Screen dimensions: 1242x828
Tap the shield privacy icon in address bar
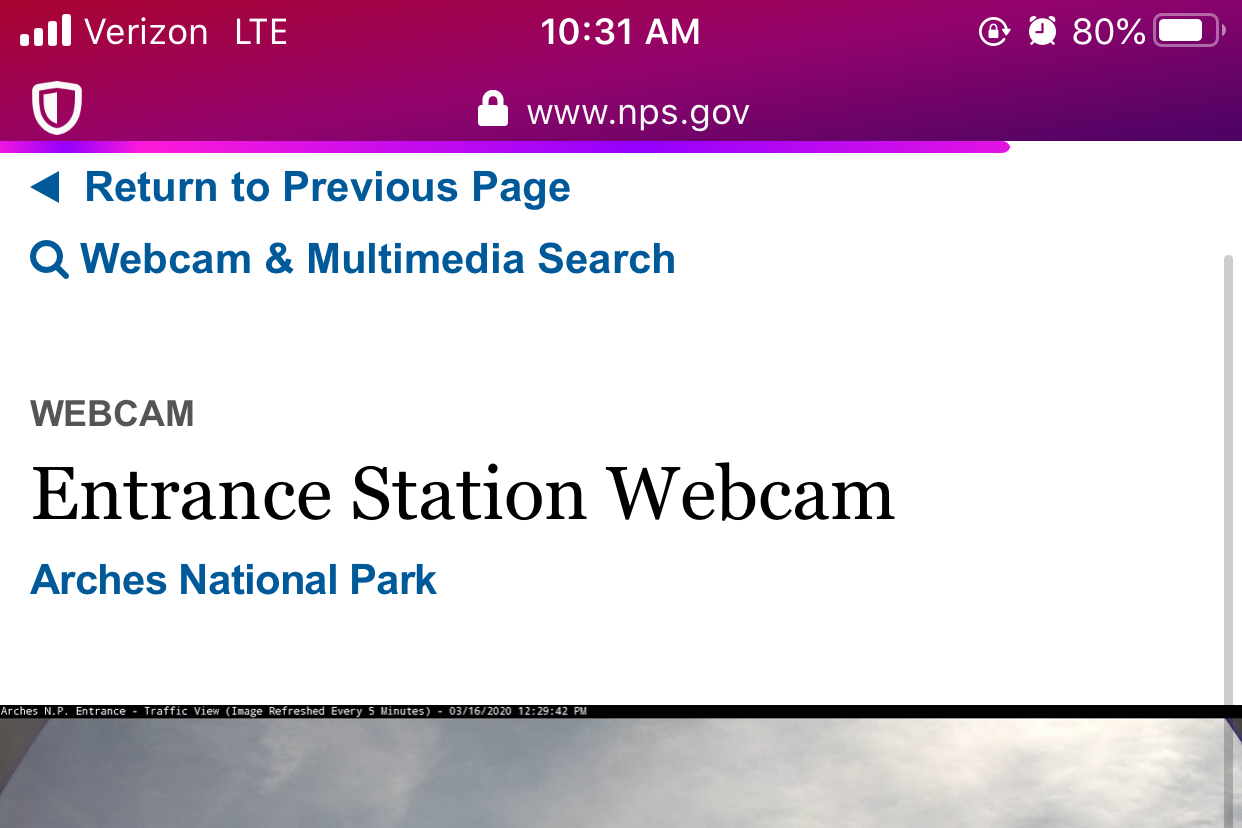[x=57, y=108]
